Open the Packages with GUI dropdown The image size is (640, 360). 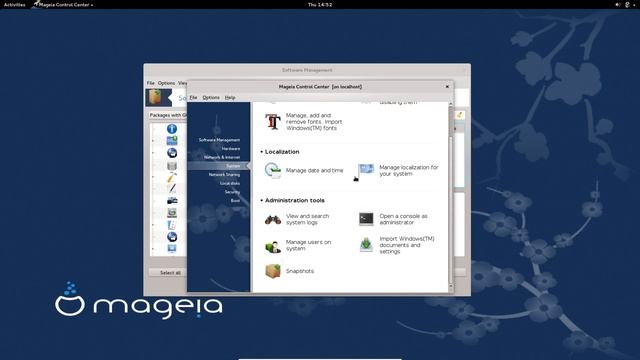point(168,115)
